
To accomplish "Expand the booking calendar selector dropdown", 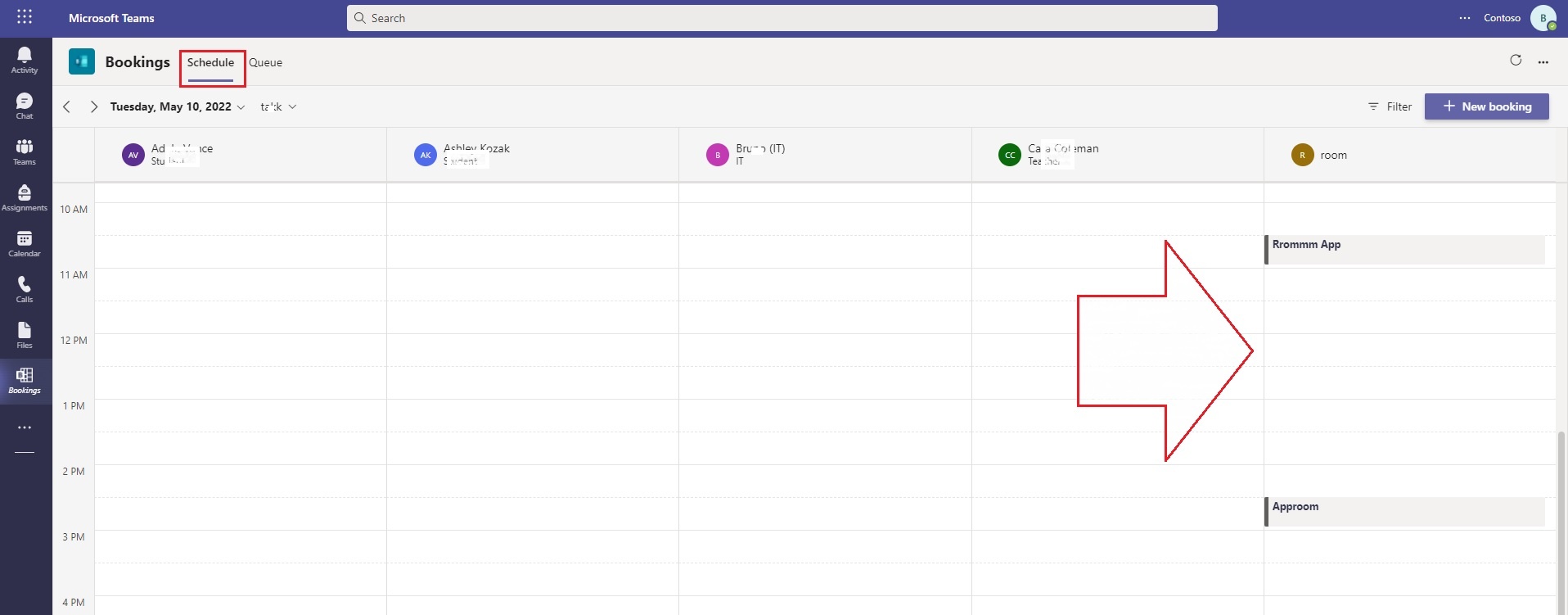I will (x=278, y=106).
